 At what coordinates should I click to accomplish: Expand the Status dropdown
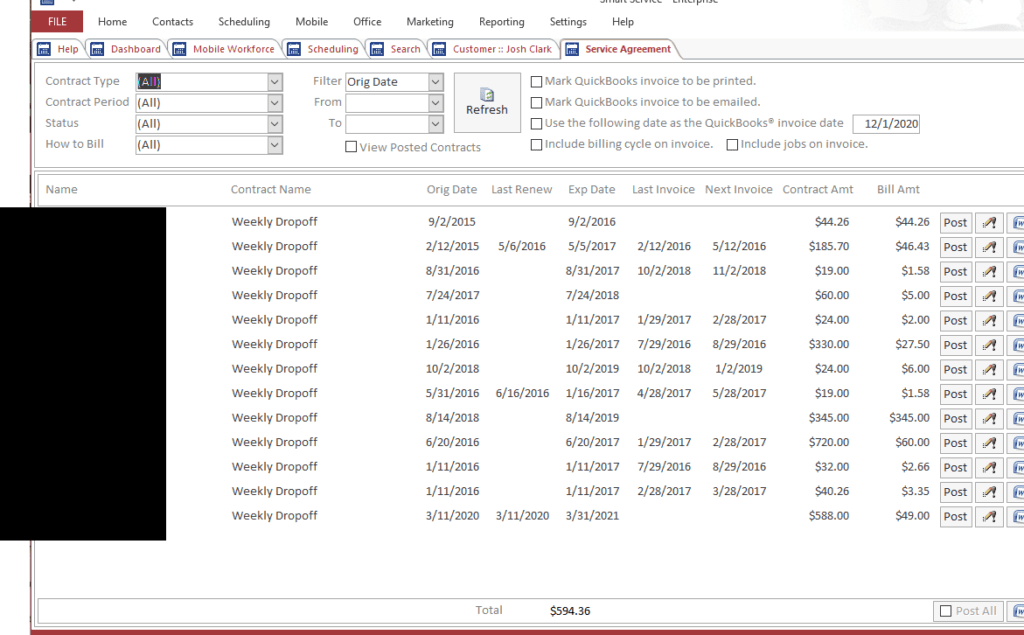tap(275, 123)
